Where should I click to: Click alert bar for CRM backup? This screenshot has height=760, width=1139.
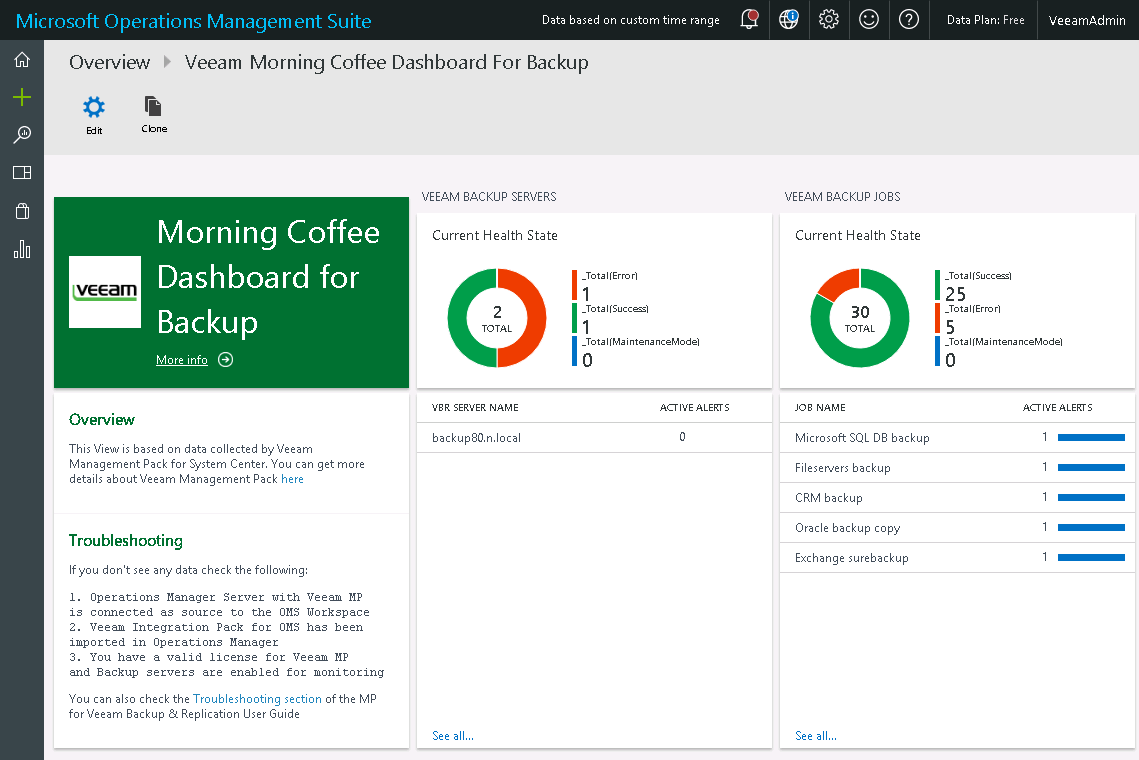[1091, 498]
